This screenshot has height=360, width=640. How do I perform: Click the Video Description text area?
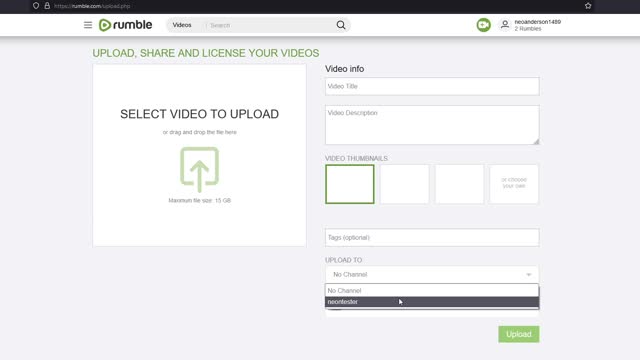pos(432,125)
